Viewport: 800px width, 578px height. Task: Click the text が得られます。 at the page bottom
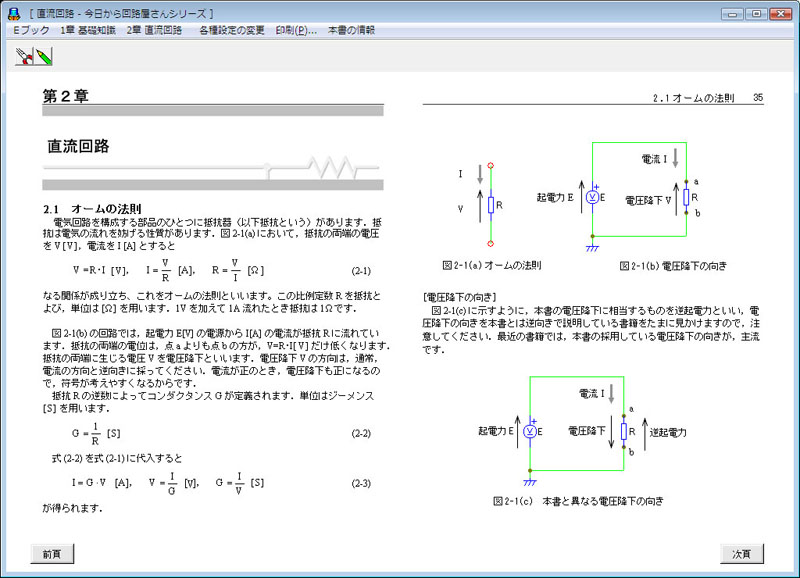(x=72, y=508)
